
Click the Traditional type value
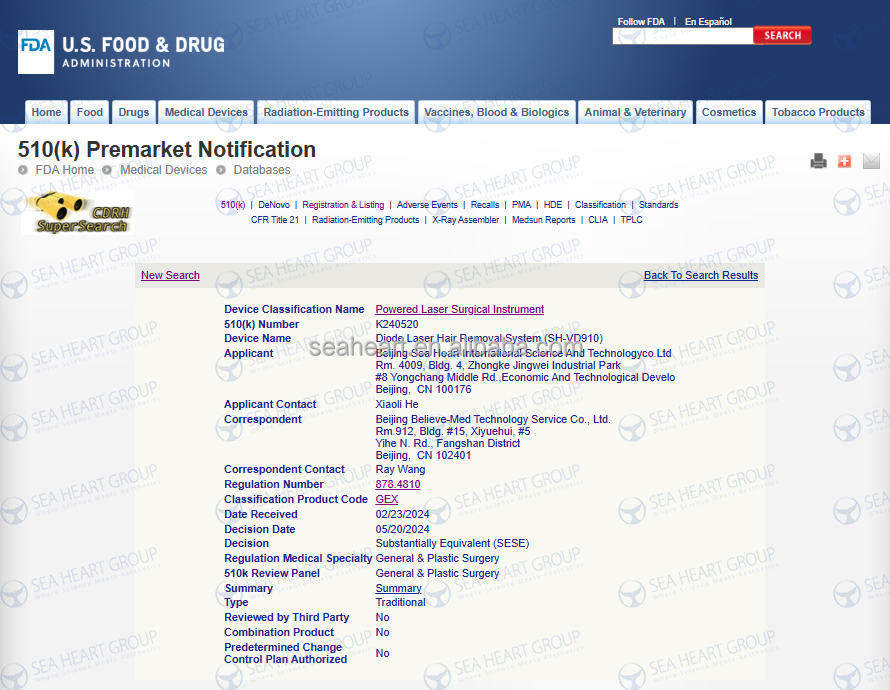click(x=400, y=603)
